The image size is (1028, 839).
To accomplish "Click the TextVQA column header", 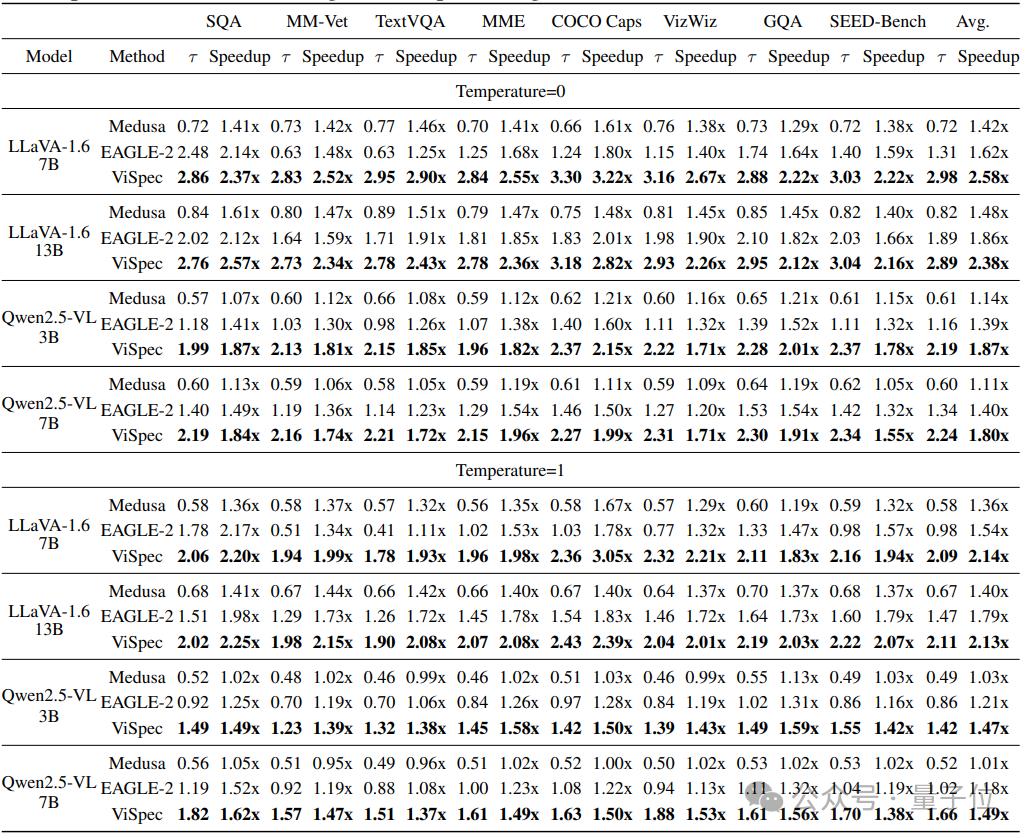I will [410, 21].
